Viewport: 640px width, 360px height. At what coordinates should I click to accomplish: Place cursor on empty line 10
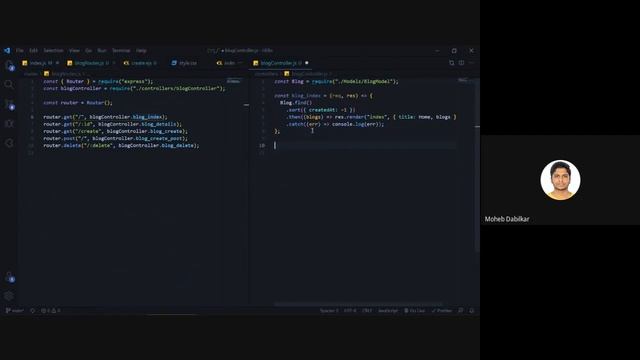pos(365,145)
